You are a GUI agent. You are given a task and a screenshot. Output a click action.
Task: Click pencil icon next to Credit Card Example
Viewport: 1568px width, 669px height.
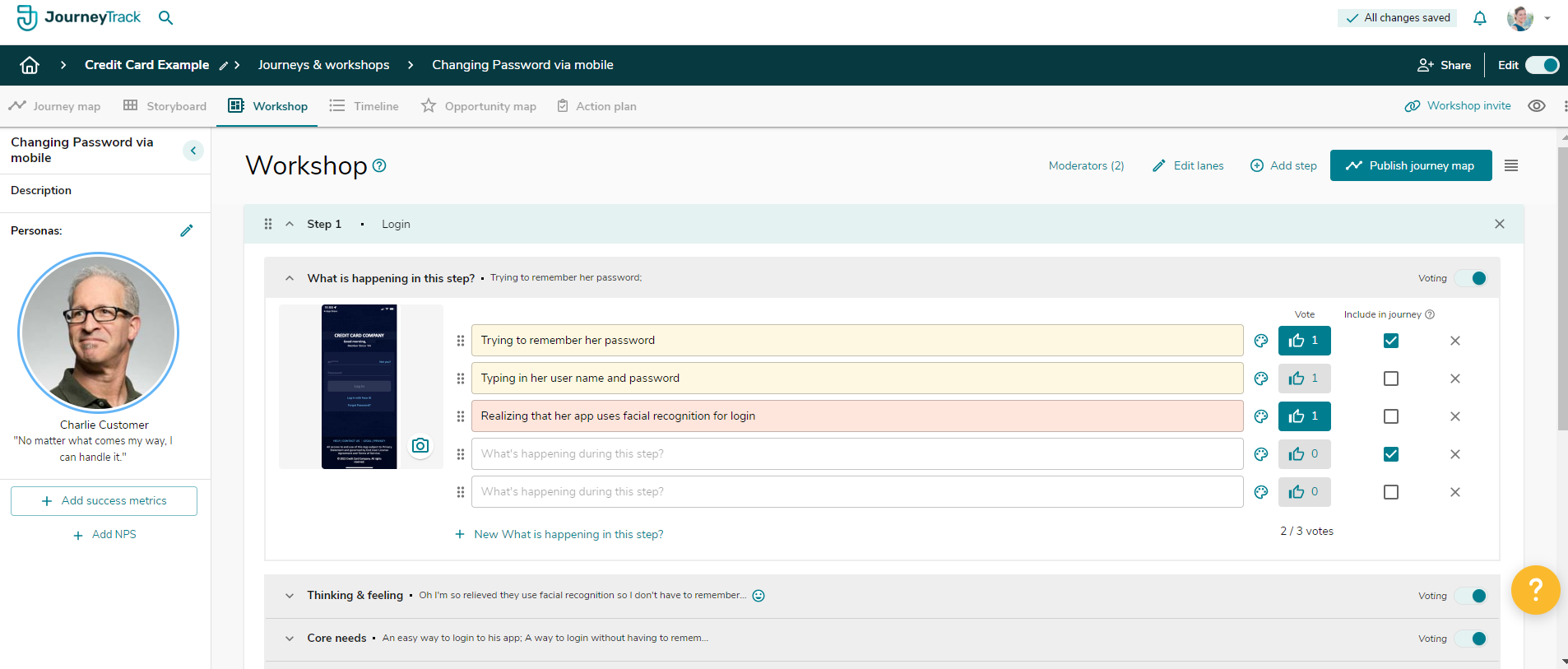click(x=224, y=66)
